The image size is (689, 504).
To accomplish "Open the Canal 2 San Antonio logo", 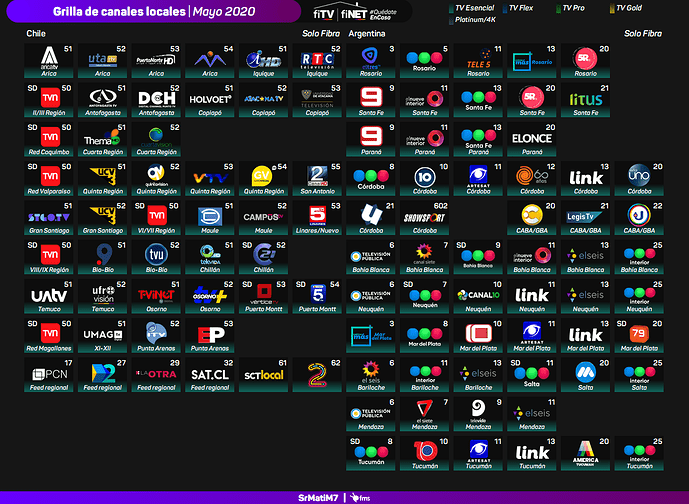I will (x=317, y=177).
